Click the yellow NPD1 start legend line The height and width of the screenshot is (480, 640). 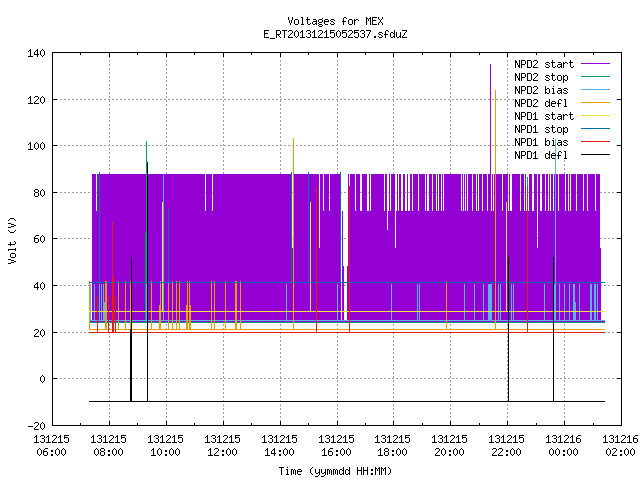click(595, 116)
